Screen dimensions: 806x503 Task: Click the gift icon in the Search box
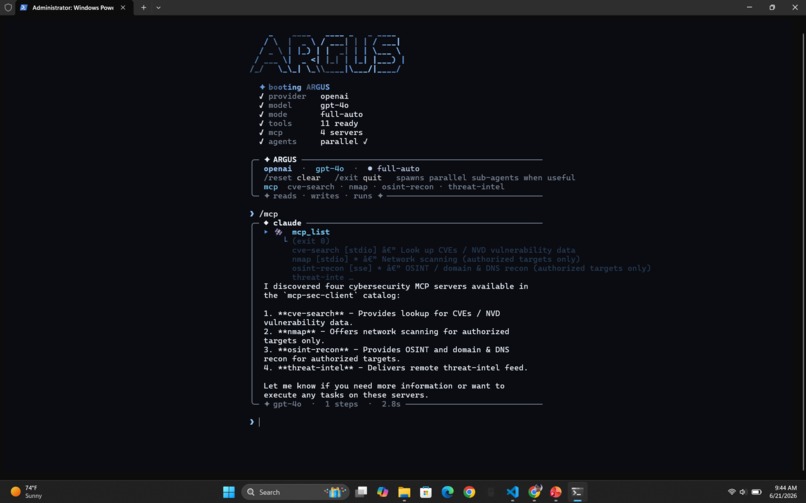(335, 492)
